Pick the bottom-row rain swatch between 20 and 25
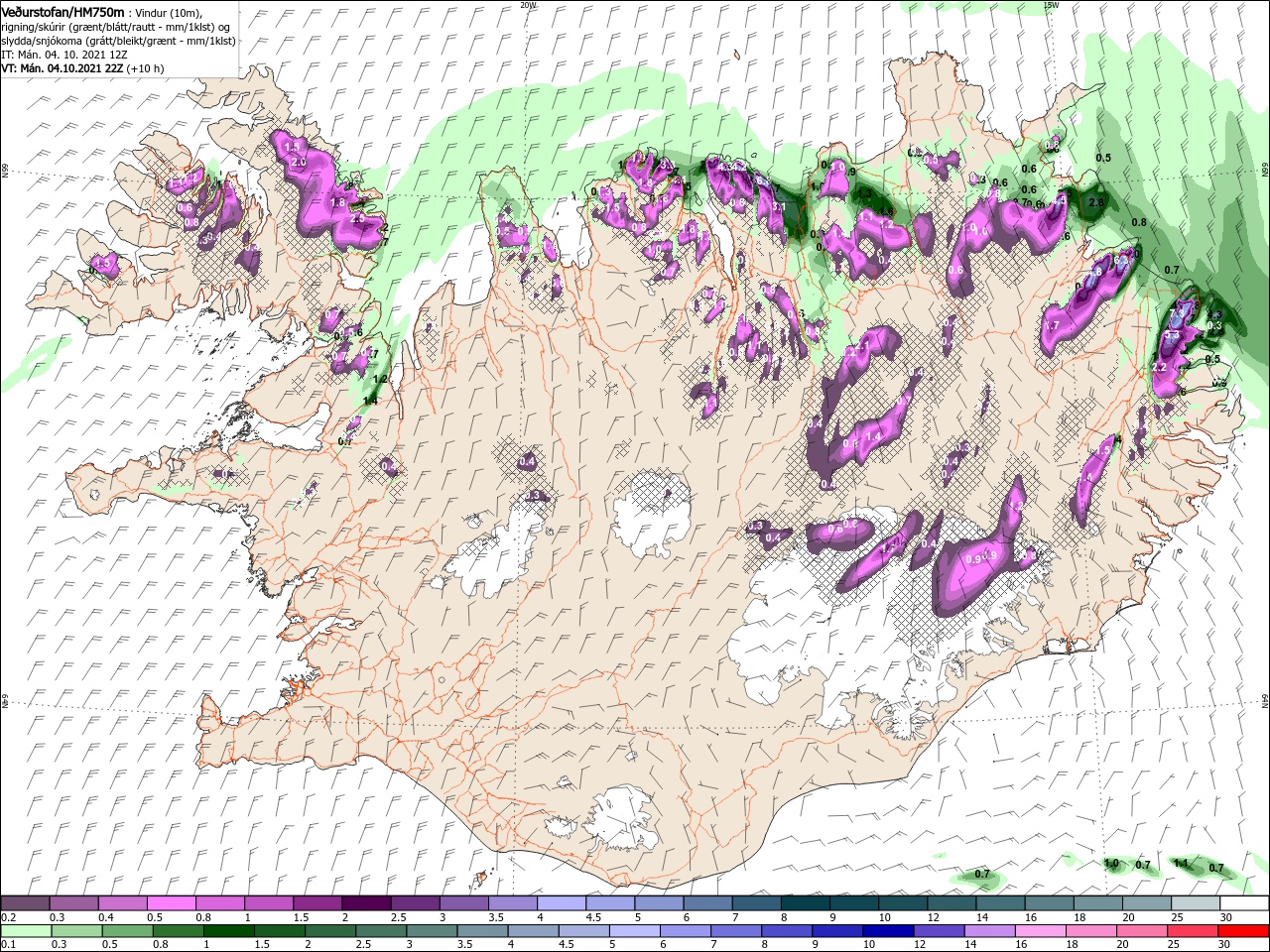Image resolution: width=1270 pixels, height=952 pixels. pyautogui.click(x=1144, y=931)
